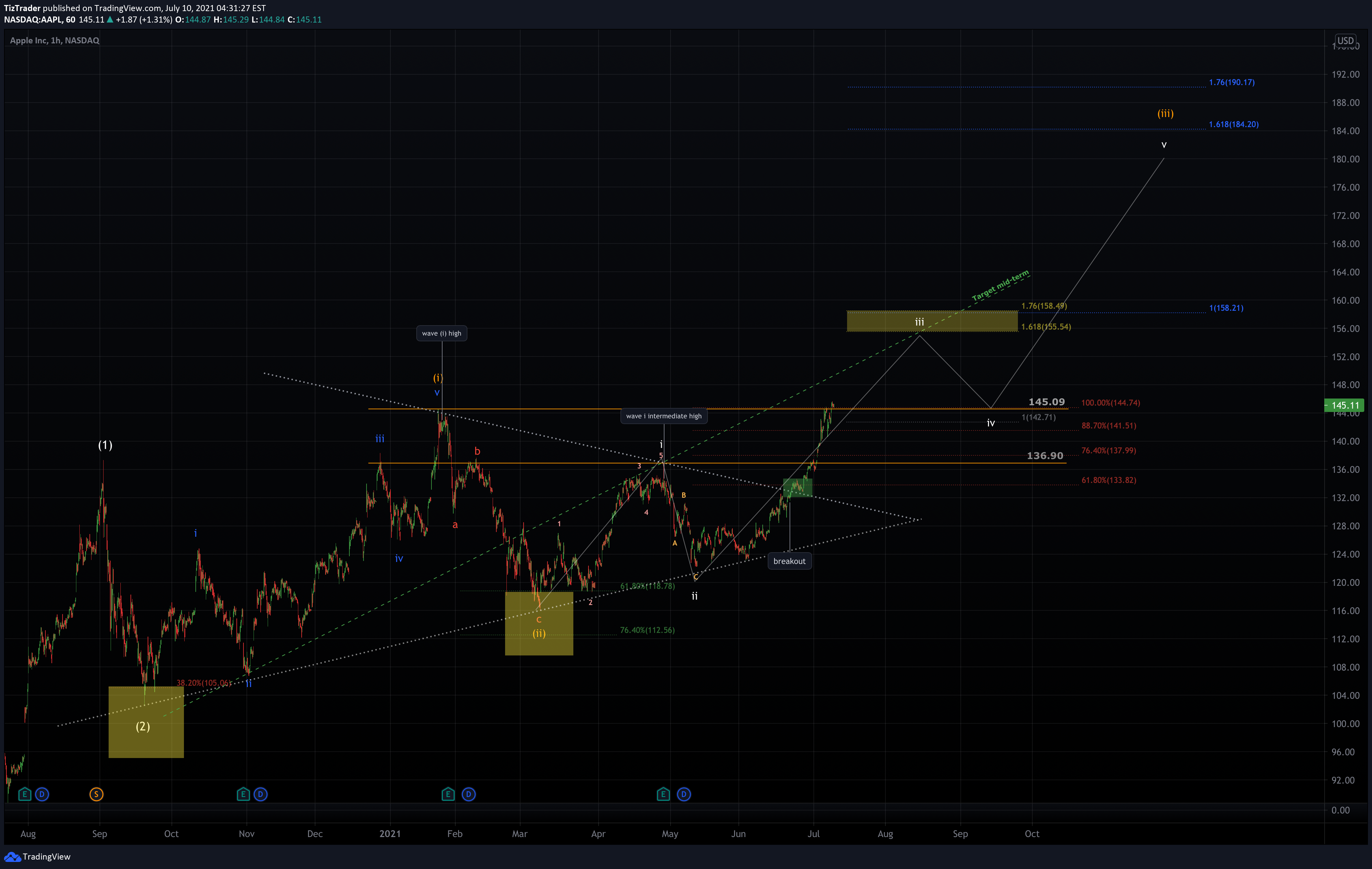
Task: Click the Jul label on time axis
Action: point(814,834)
